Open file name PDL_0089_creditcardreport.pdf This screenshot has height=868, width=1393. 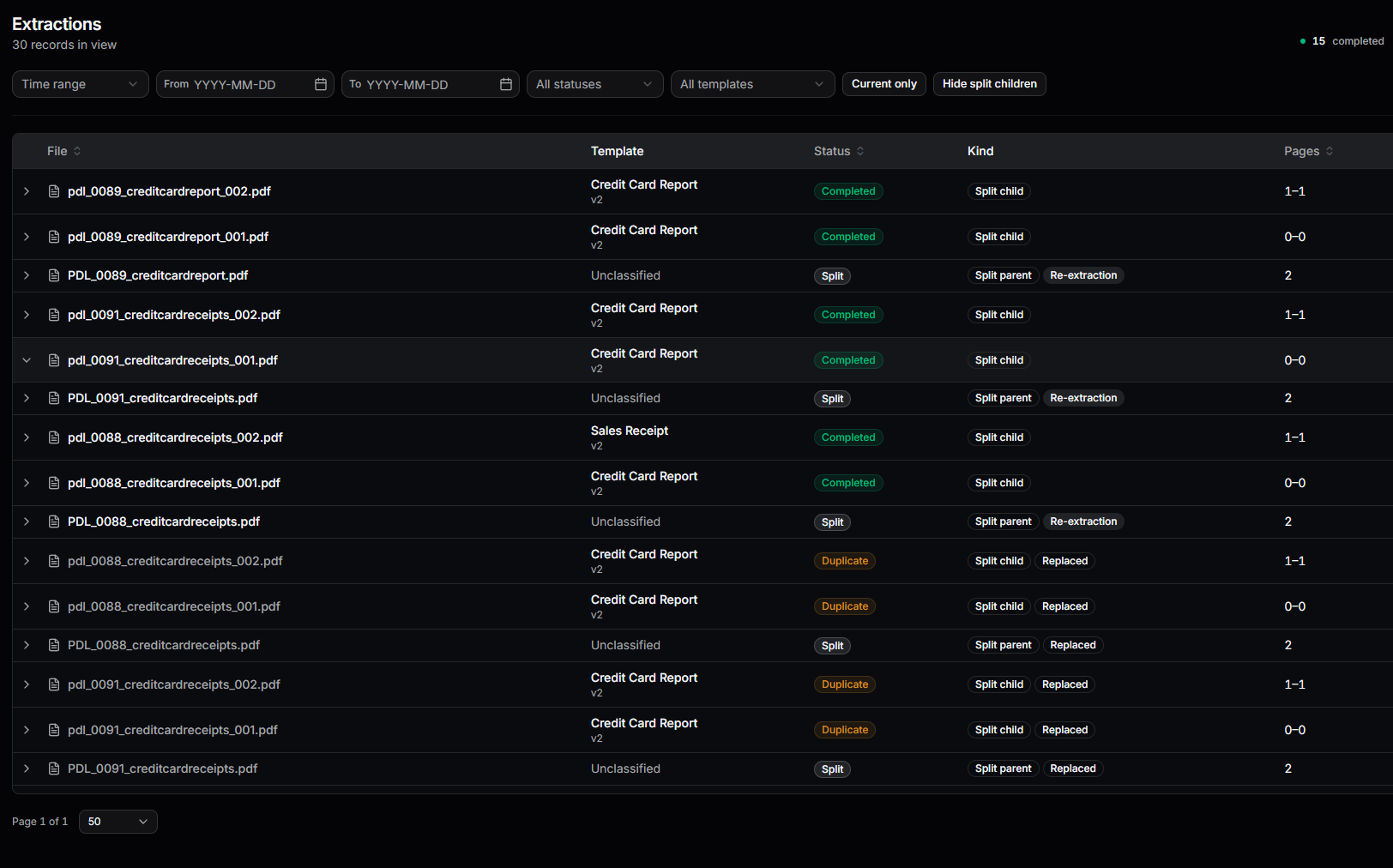point(158,275)
